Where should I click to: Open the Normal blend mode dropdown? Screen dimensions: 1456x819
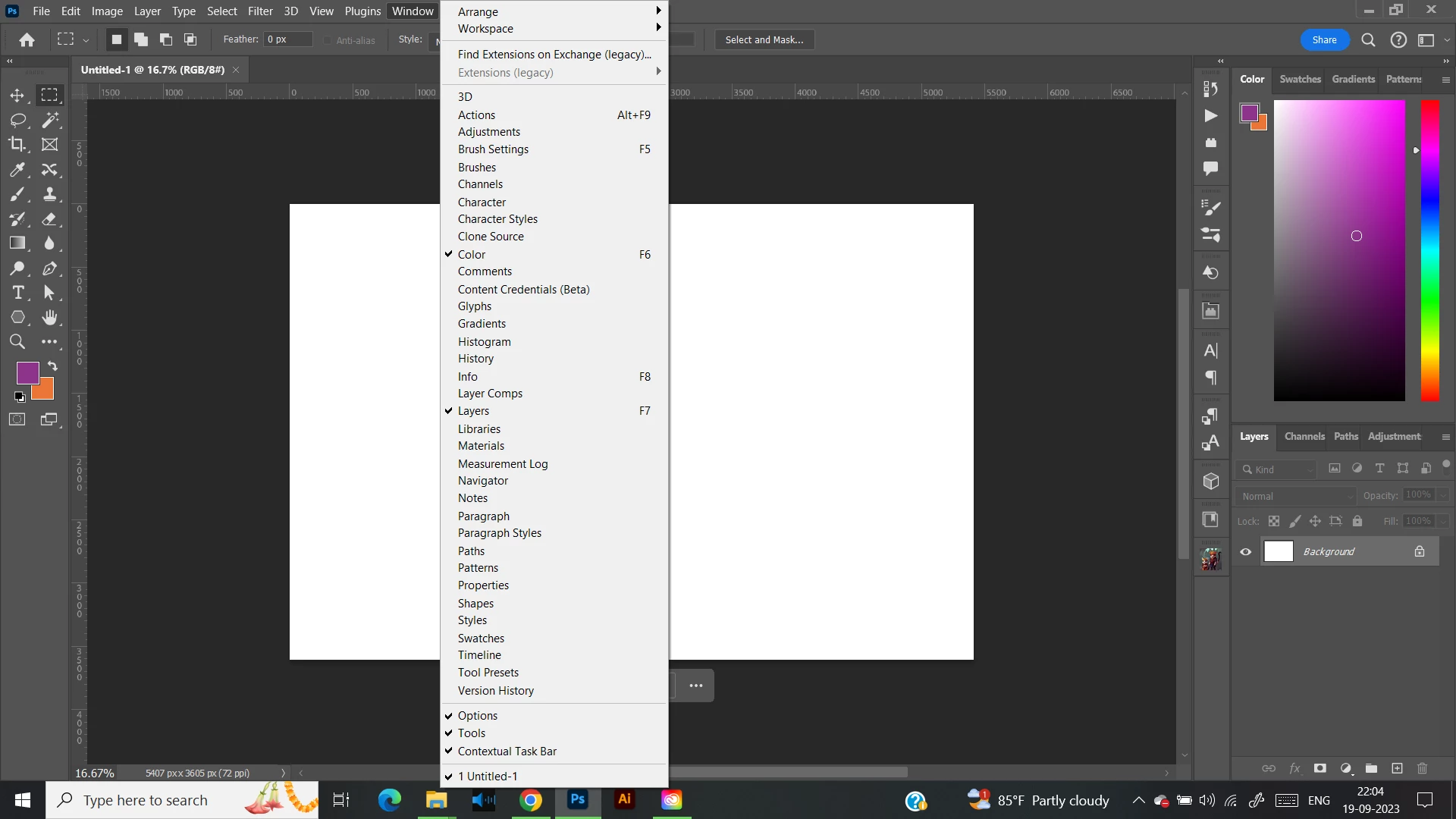coord(1296,496)
